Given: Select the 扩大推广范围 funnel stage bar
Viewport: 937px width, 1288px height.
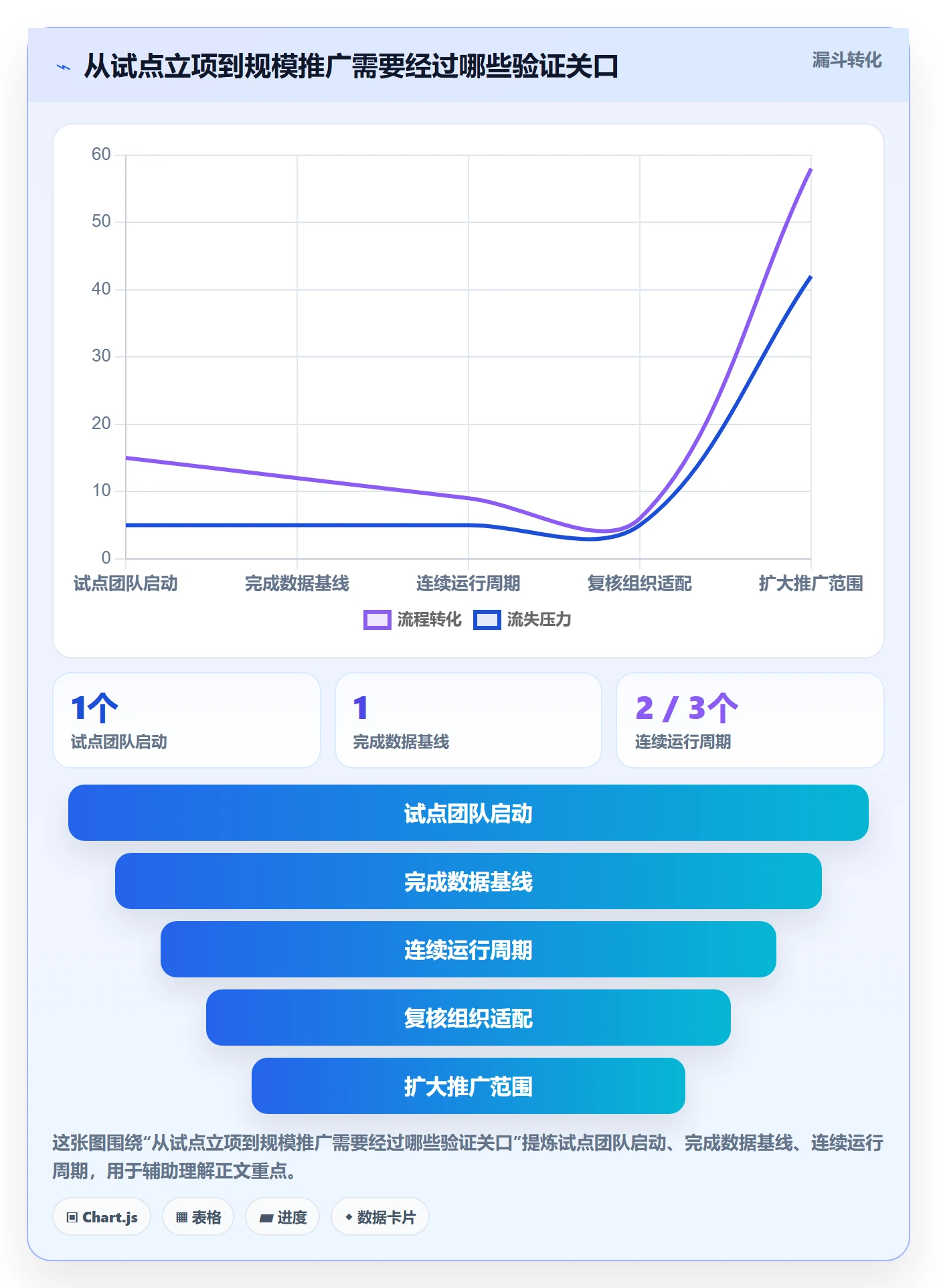Looking at the screenshot, I should pyautogui.click(x=468, y=1086).
